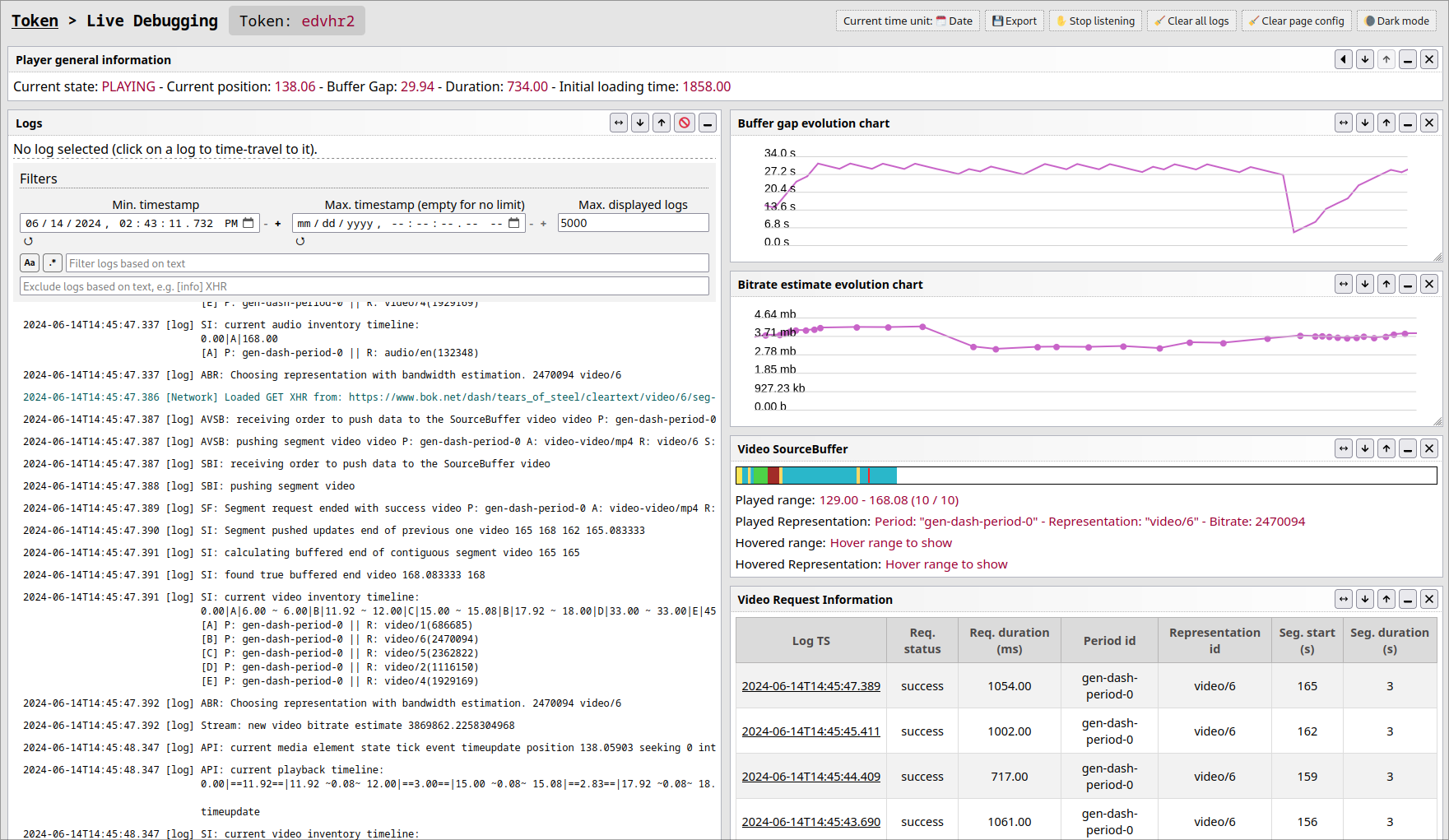Open request log 2024-06-14T14:45:47.389 link
Viewport: 1449px width, 840px height.
(810, 686)
